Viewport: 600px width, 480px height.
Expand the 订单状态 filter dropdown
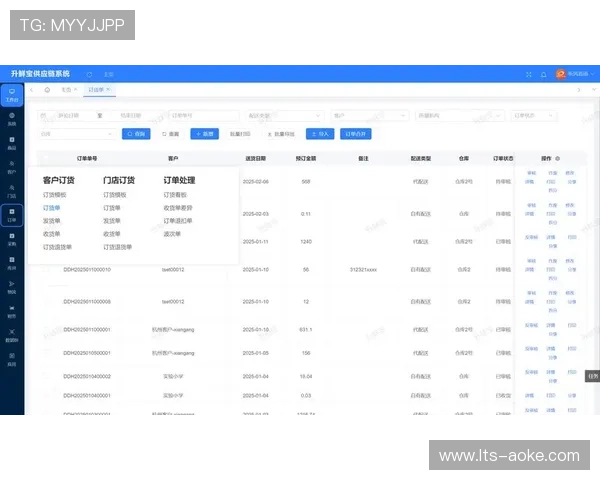(534, 115)
